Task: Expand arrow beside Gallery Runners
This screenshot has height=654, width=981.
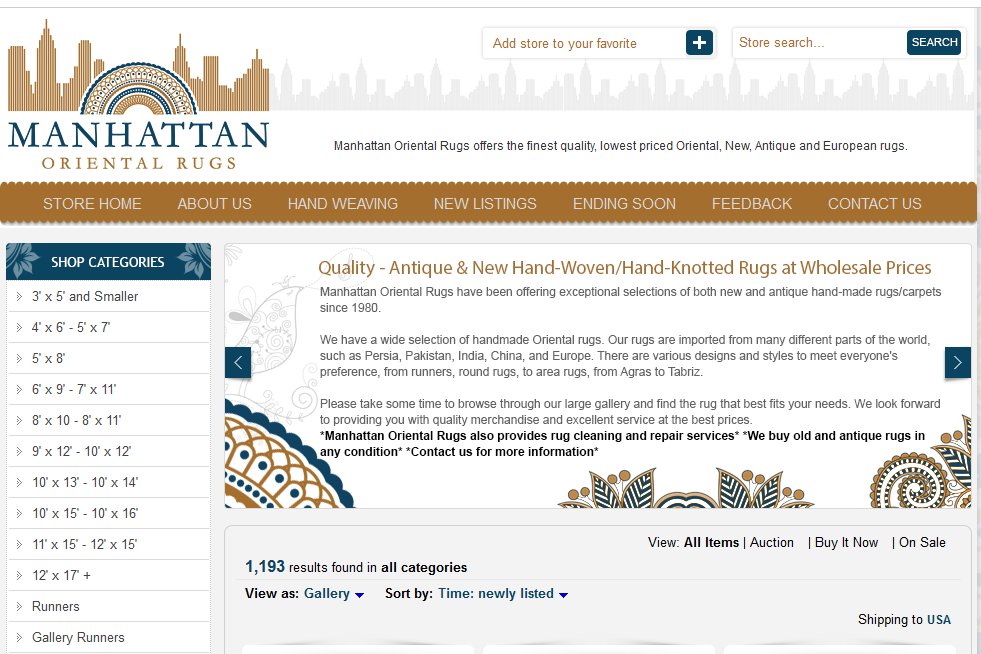Action: [x=19, y=637]
